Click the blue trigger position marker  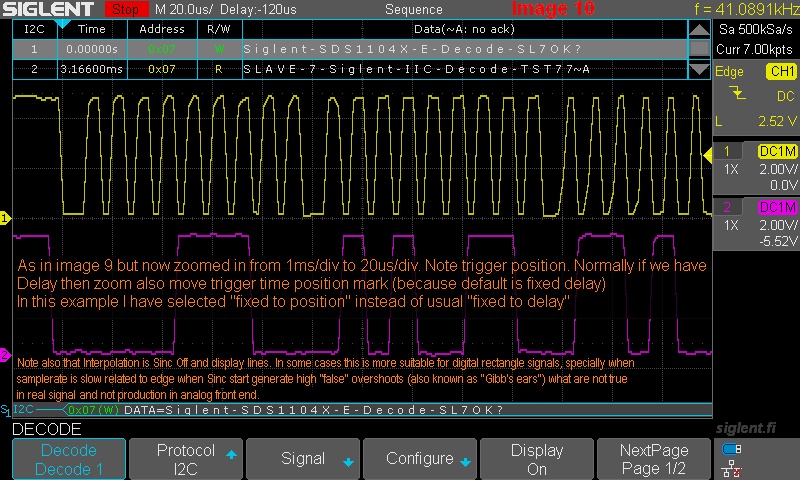point(62,24)
